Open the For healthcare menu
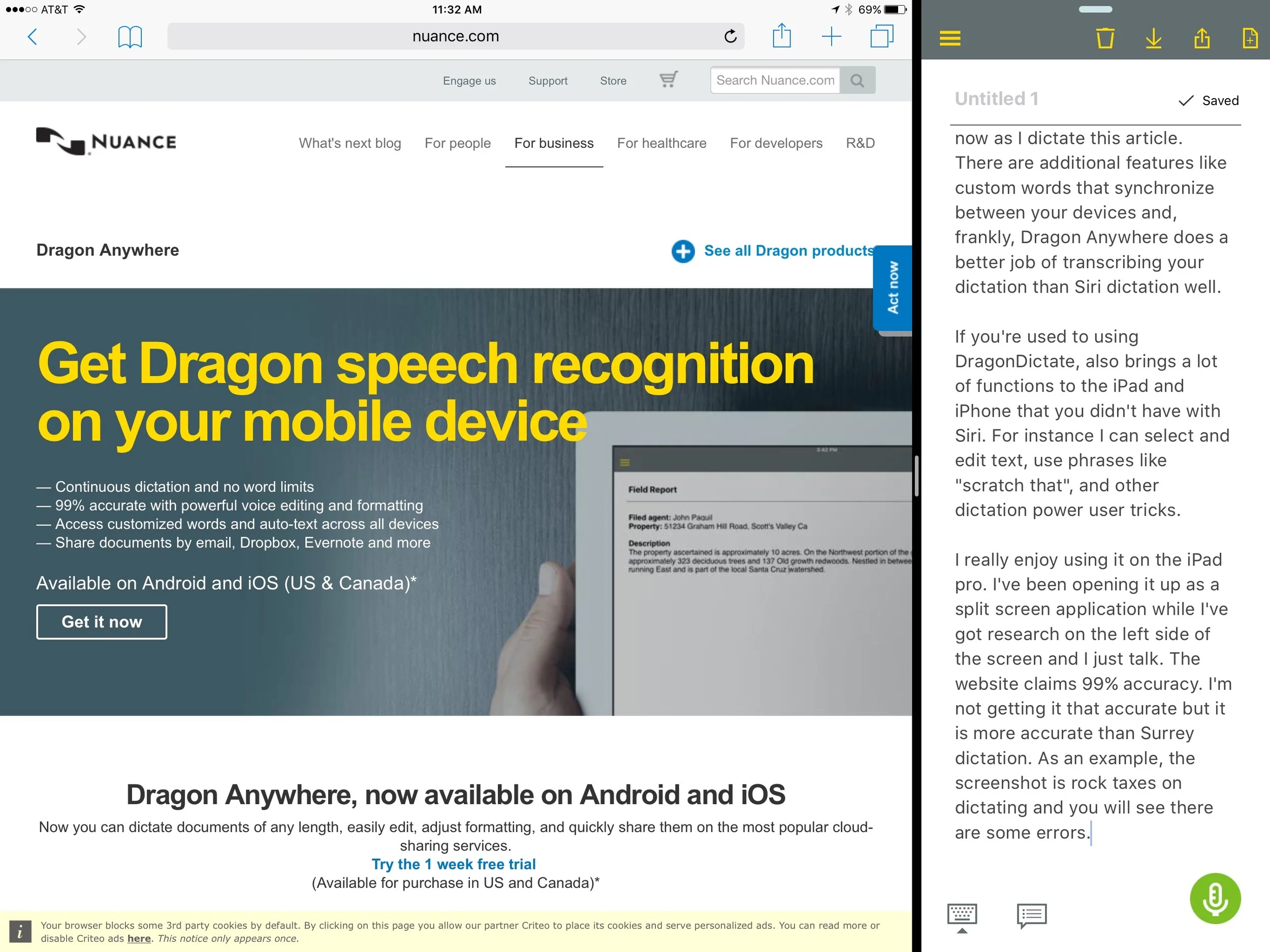Viewport: 1270px width, 952px height. tap(661, 143)
